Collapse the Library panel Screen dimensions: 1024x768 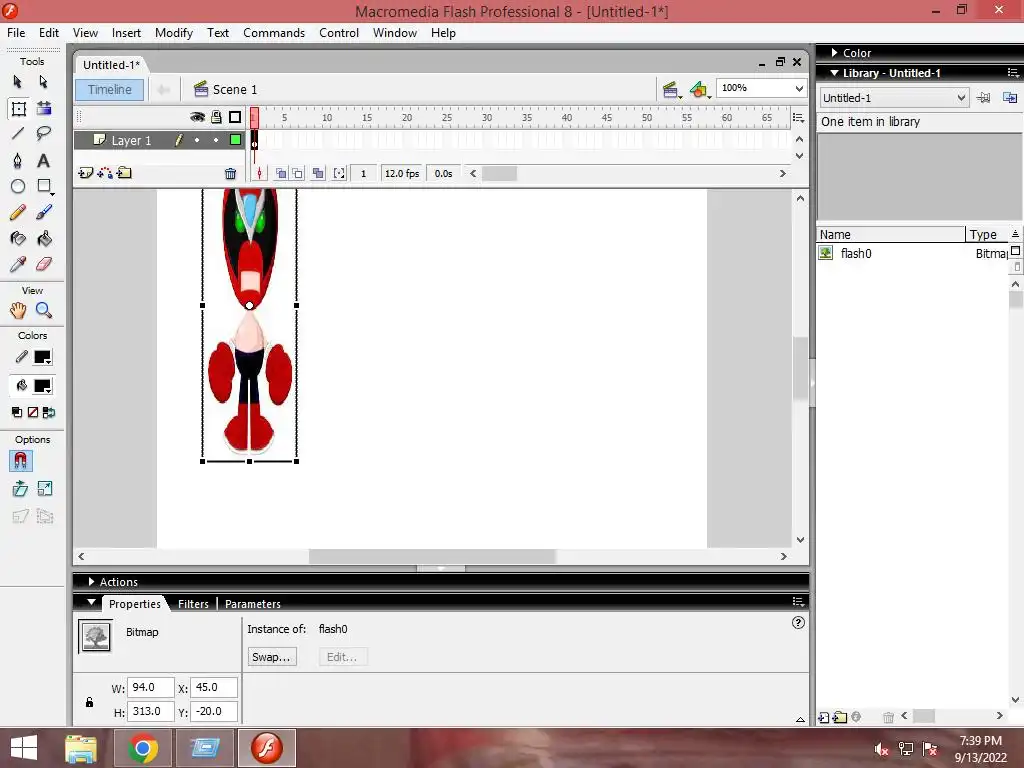[835, 73]
